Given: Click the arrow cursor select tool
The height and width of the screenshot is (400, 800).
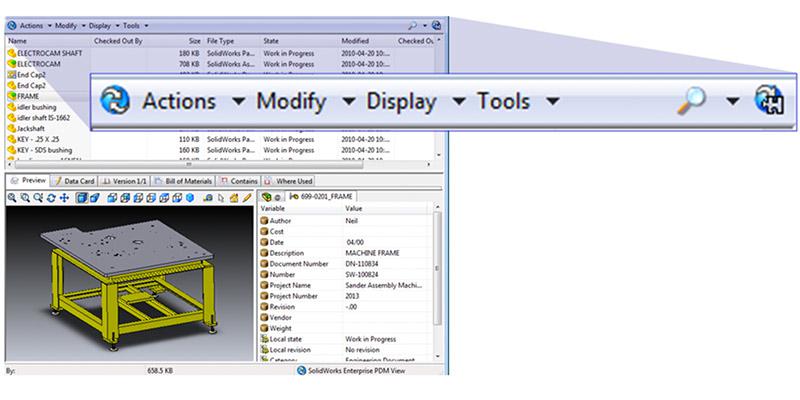Looking at the screenshot, I should click(221, 197).
